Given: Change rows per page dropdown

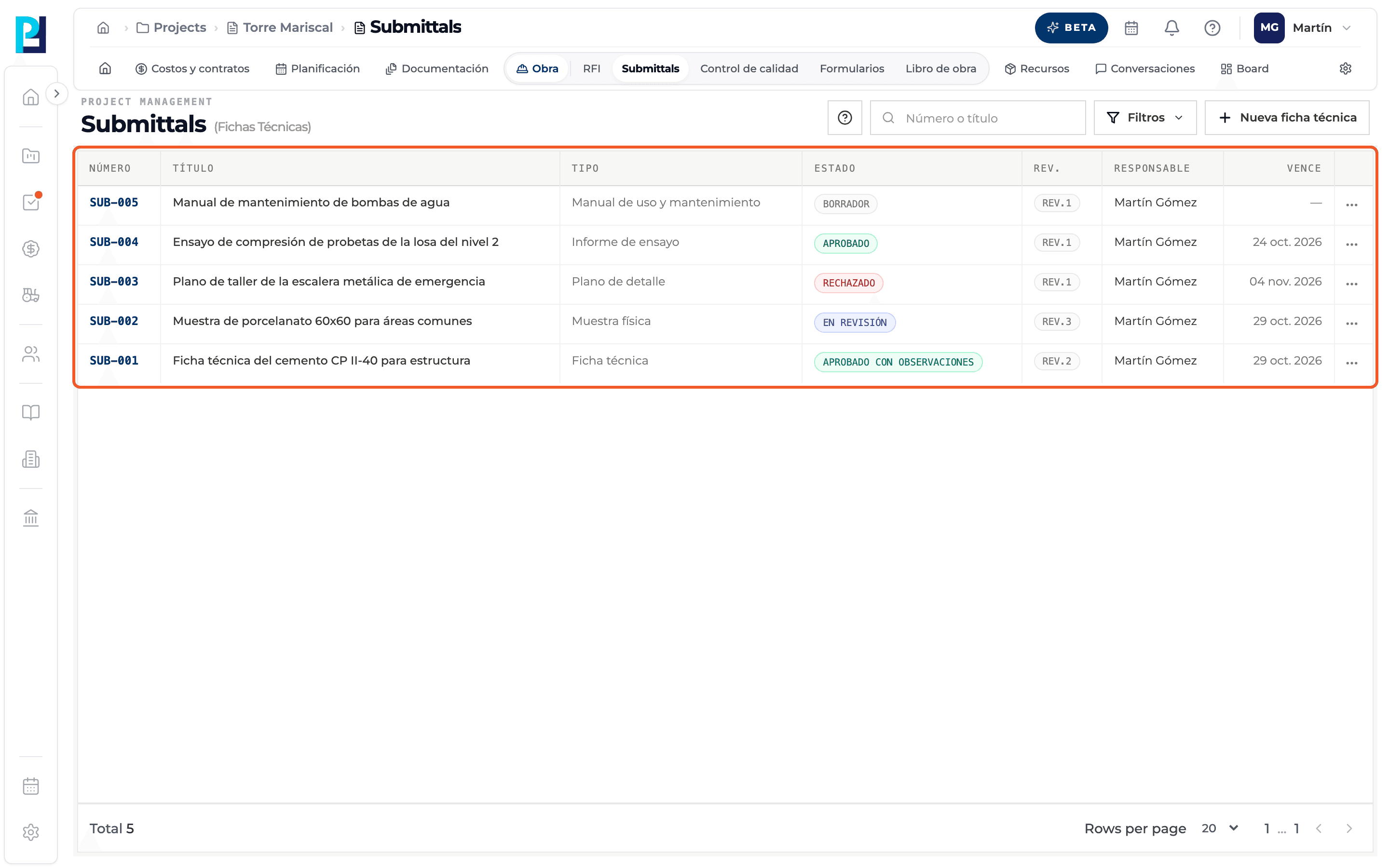Looking at the screenshot, I should [1219, 828].
